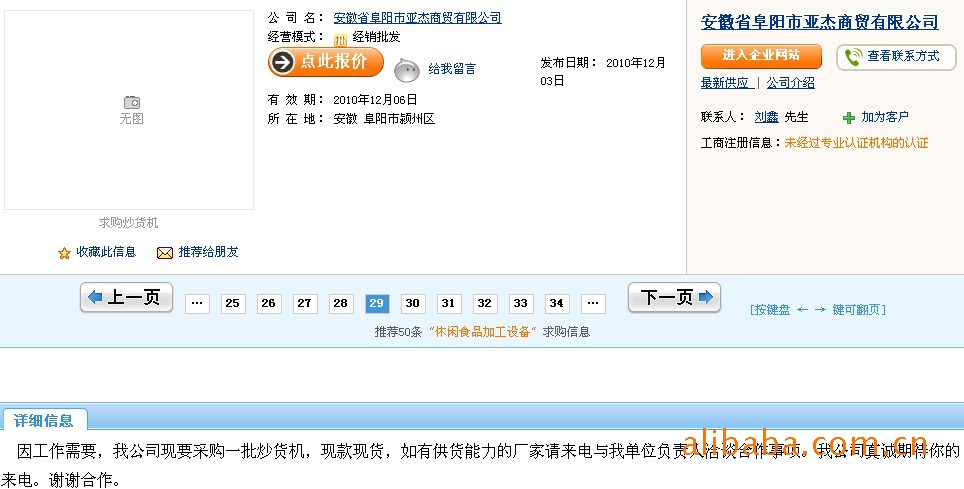Click 推荐给朋友 recommend link
The image size is (964, 489).
coord(208,252)
